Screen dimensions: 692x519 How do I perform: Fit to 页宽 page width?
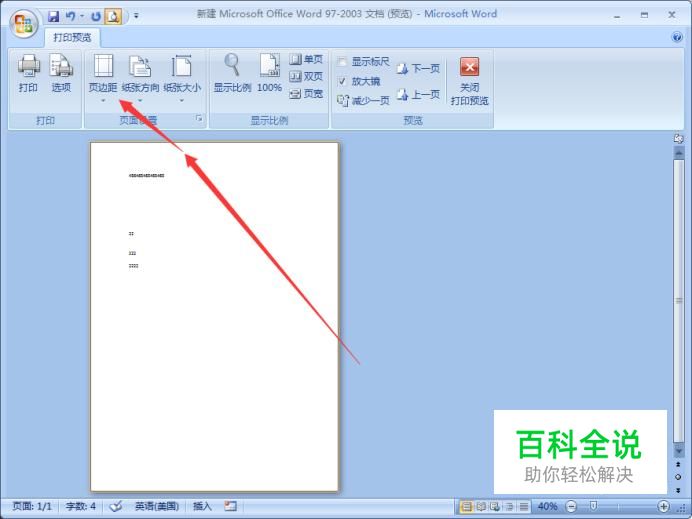306,94
